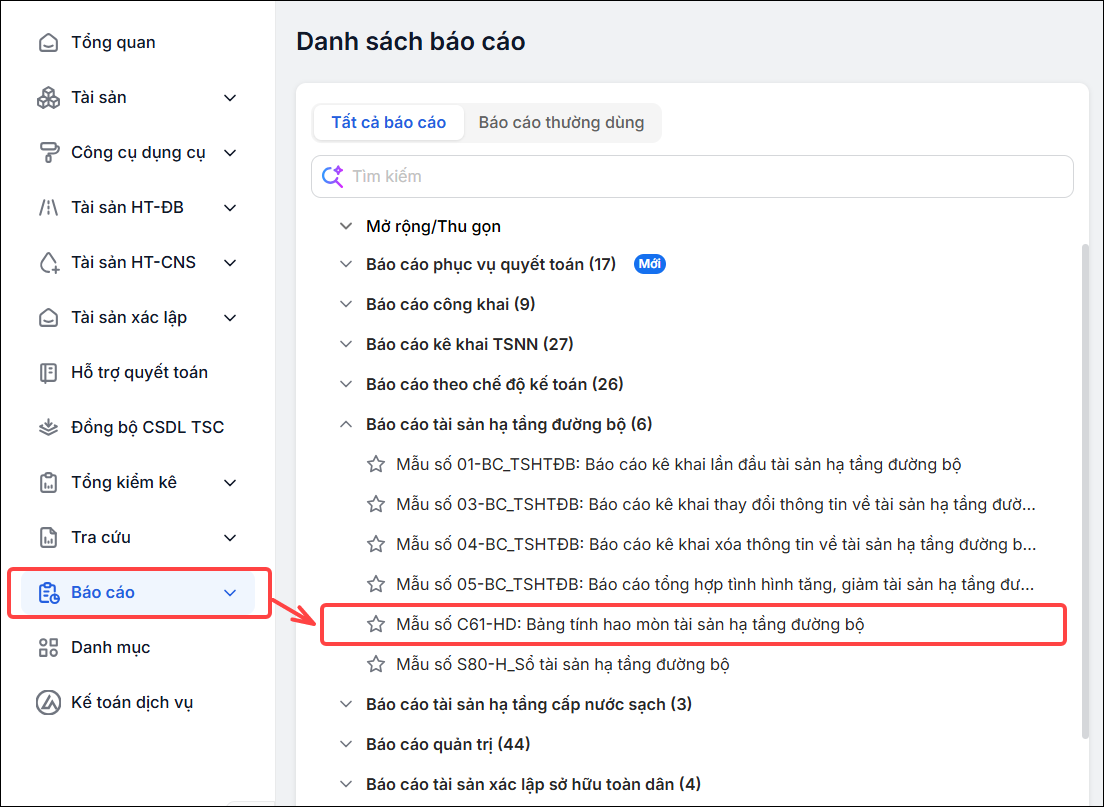Expand the Tổng kiểm kê chevron
1104x807 pixels.
tap(230, 482)
